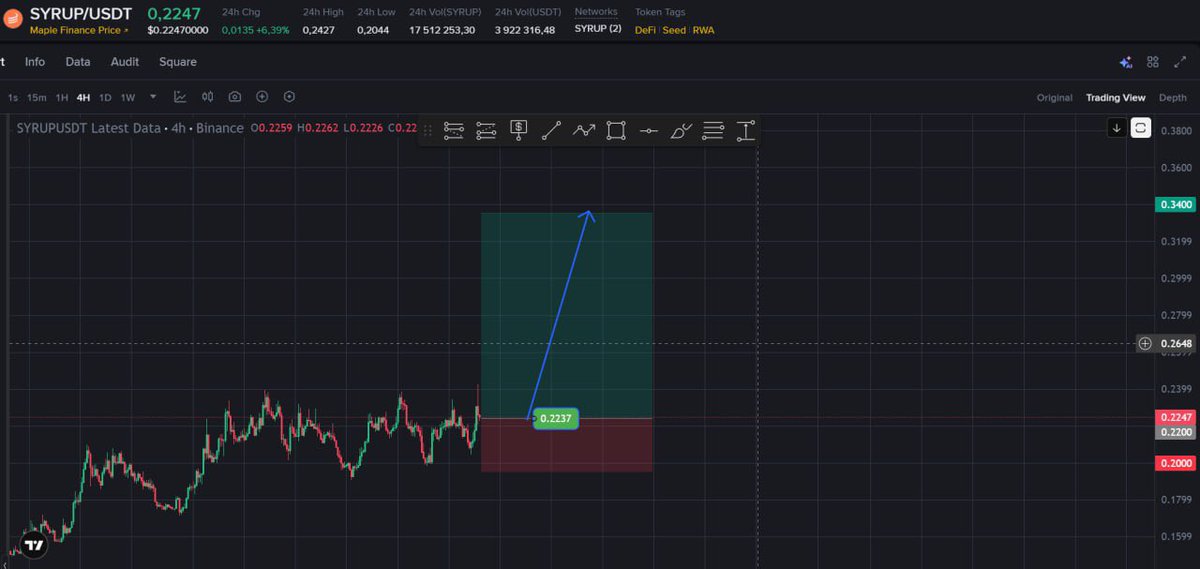Click the 24h Low value 0,2044

373,30
